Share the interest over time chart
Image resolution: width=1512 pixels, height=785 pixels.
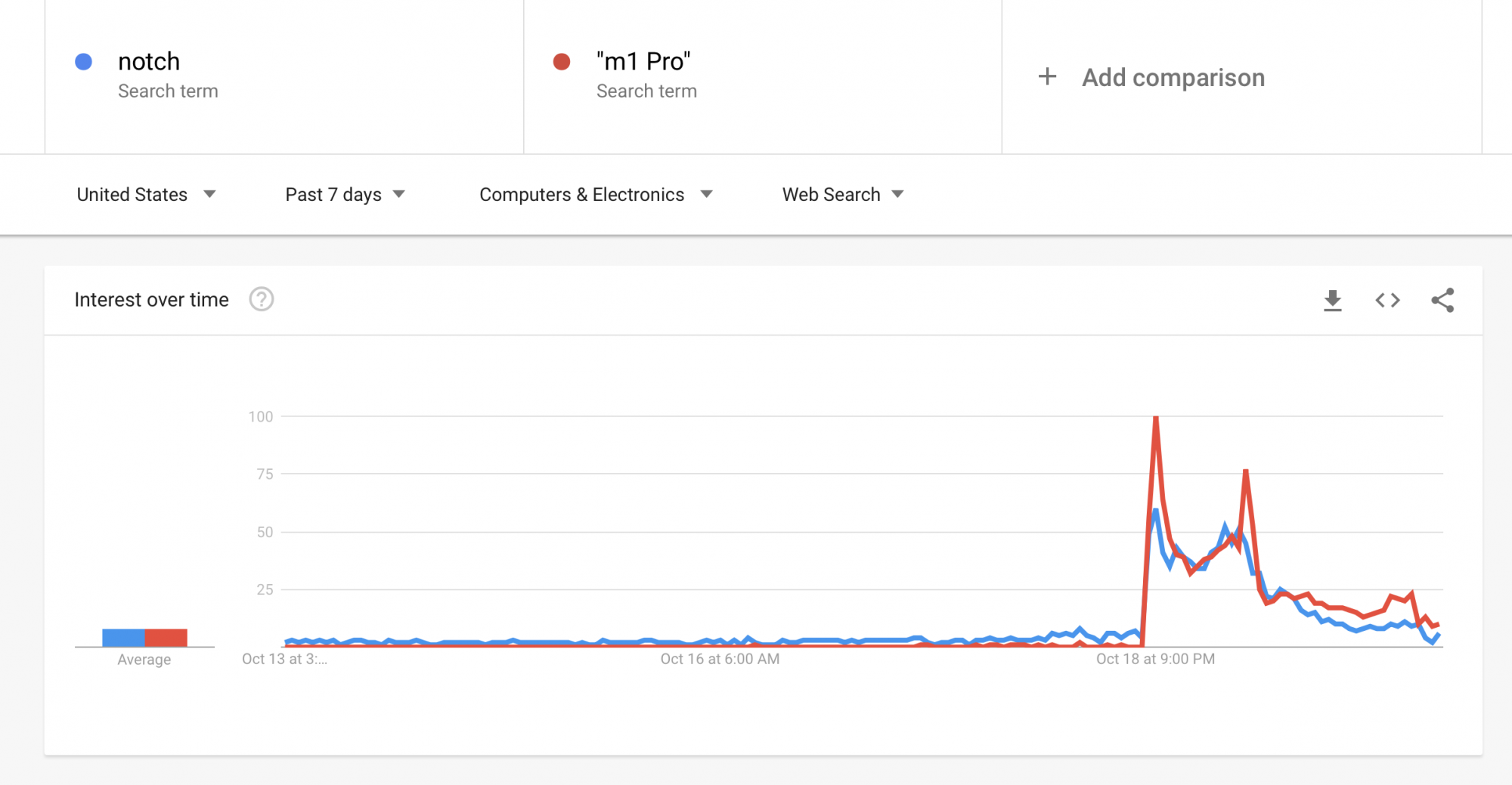coord(1442,301)
